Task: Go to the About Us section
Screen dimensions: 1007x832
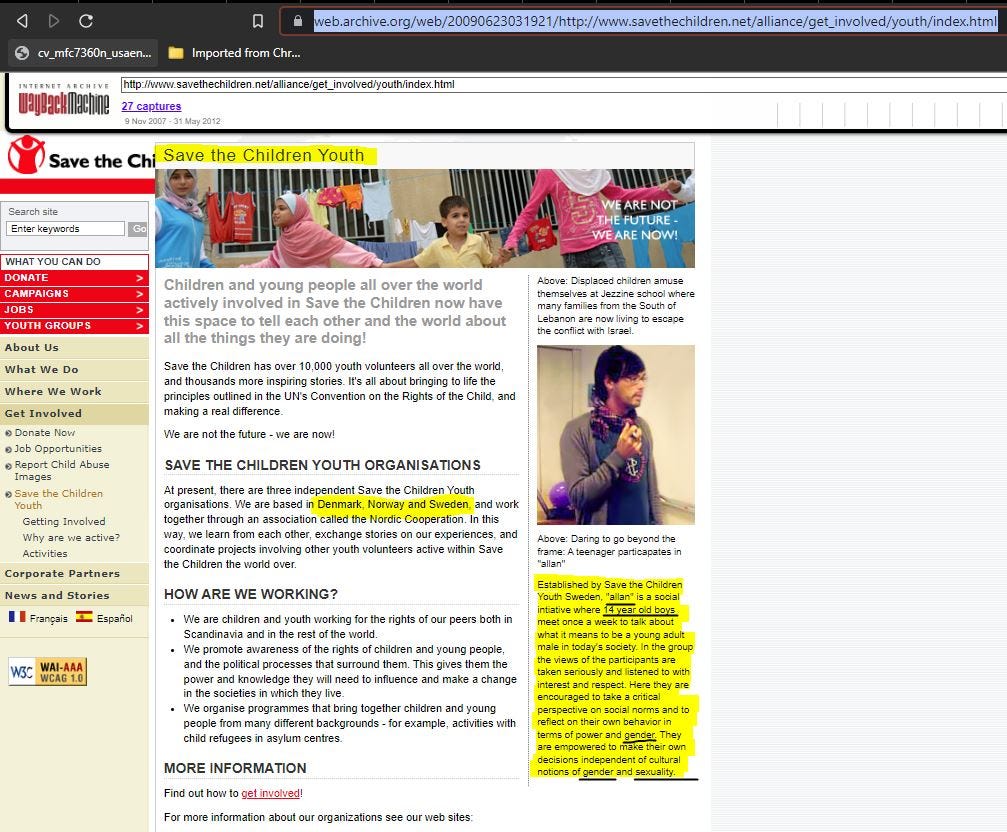Action: tap(74, 348)
